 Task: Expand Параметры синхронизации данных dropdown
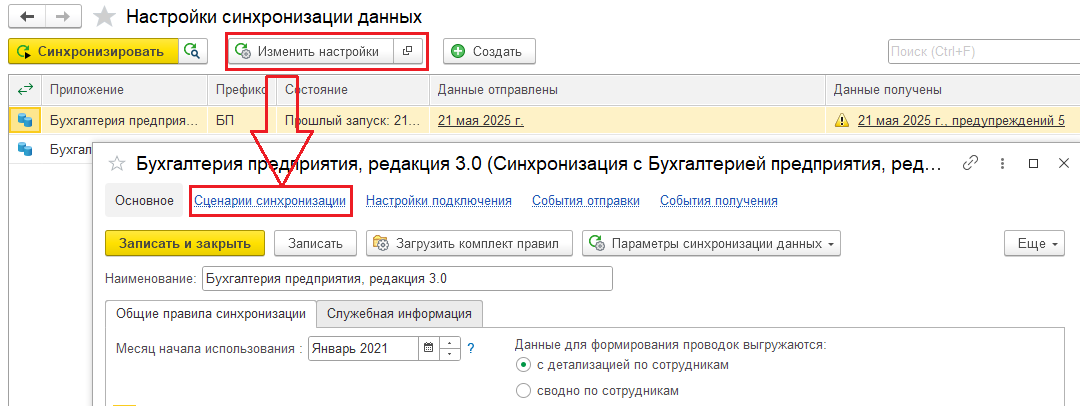click(x=712, y=243)
